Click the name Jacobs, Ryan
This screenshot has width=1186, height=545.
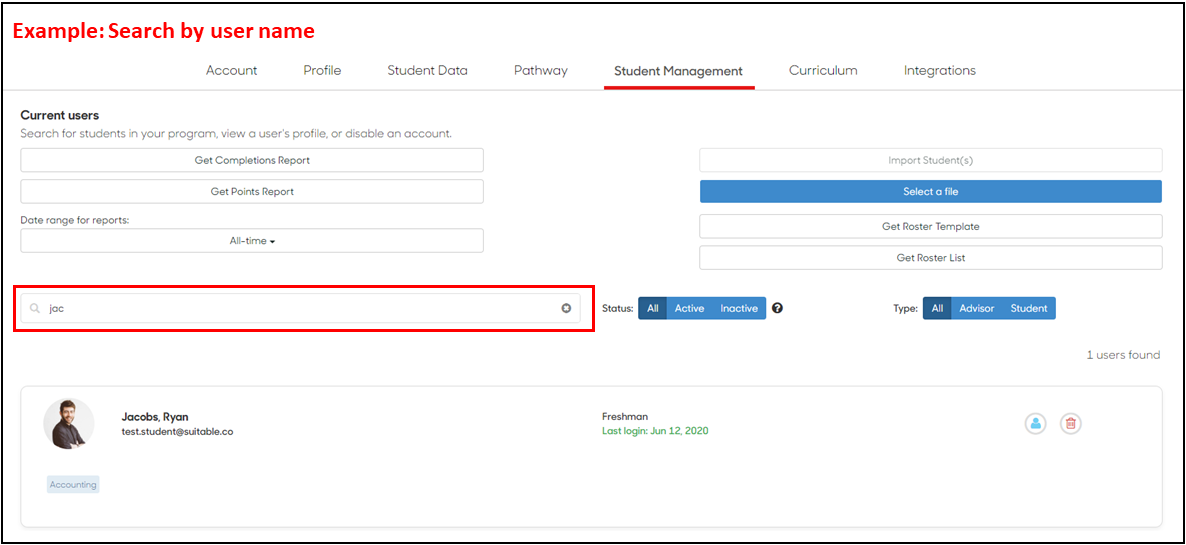155,416
